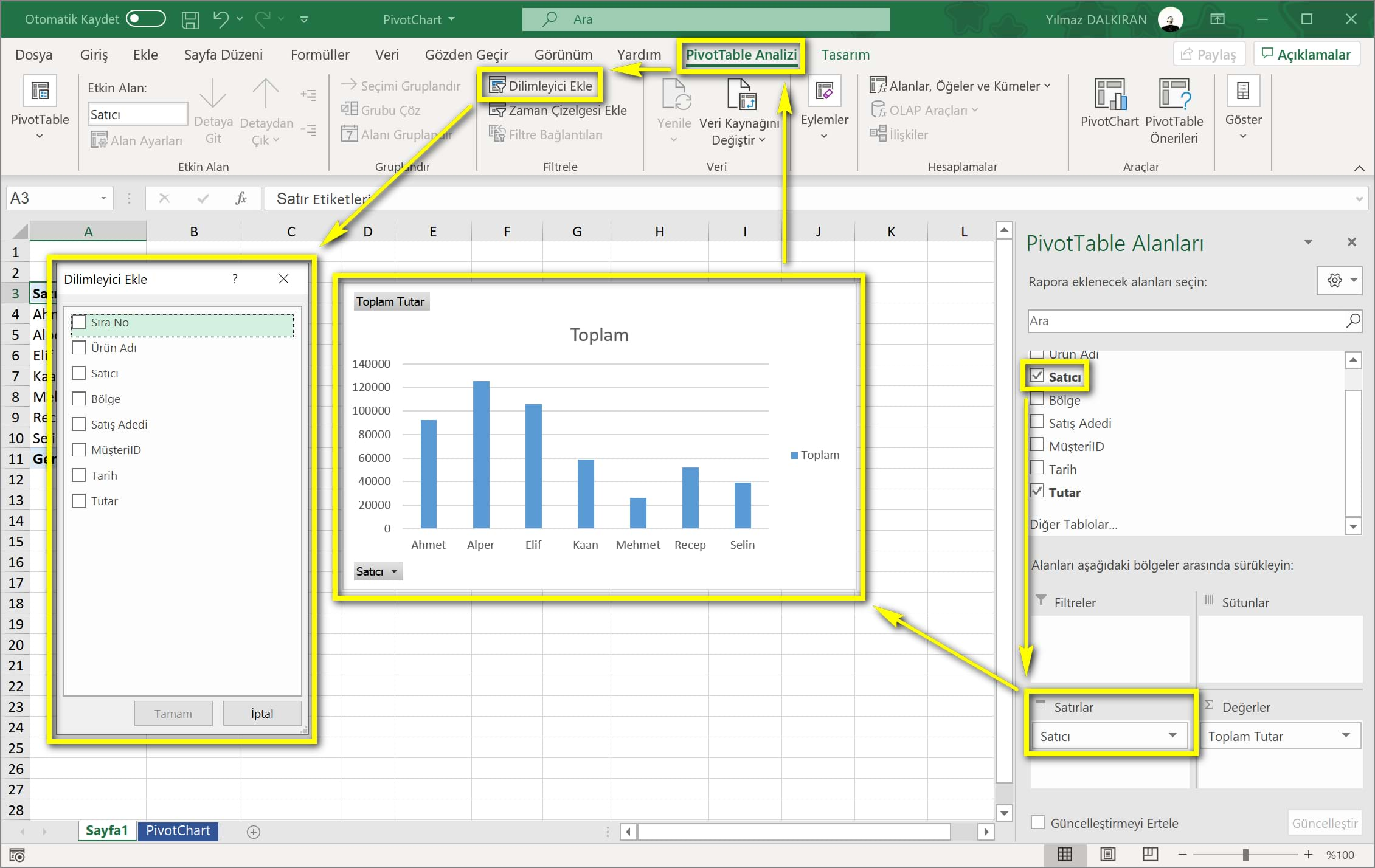Expand the formula bar chevron
This screenshot has width=1375, height=868.
click(1359, 199)
